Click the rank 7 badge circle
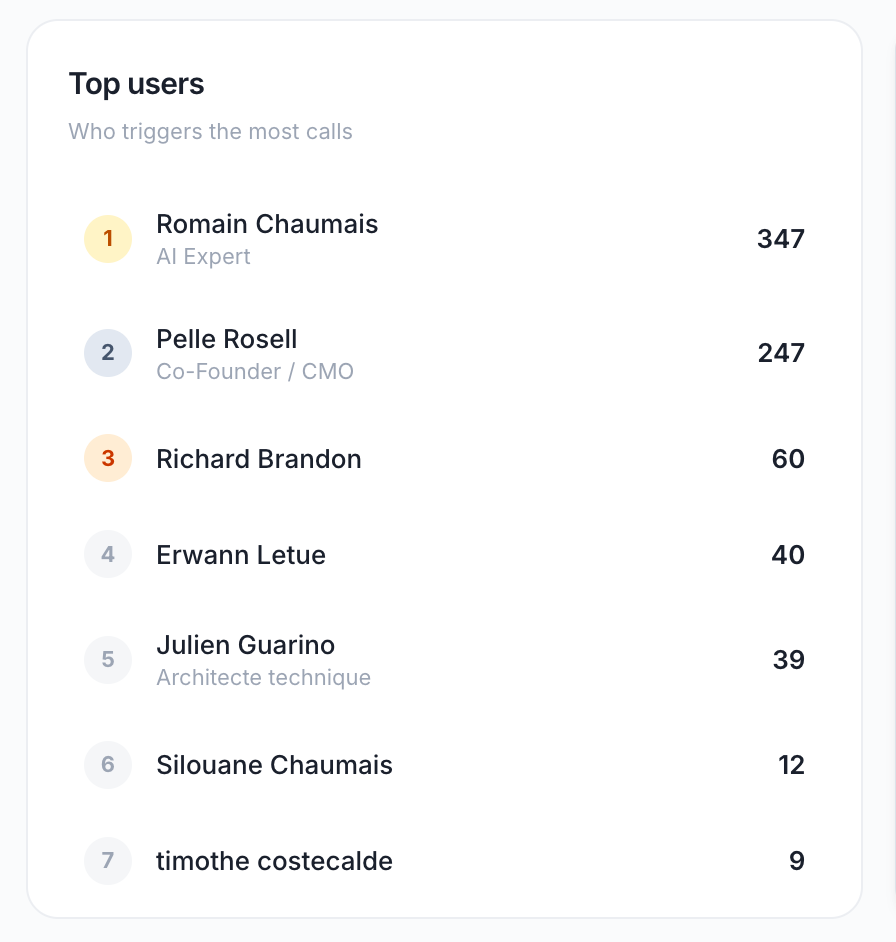896x942 pixels. click(108, 860)
